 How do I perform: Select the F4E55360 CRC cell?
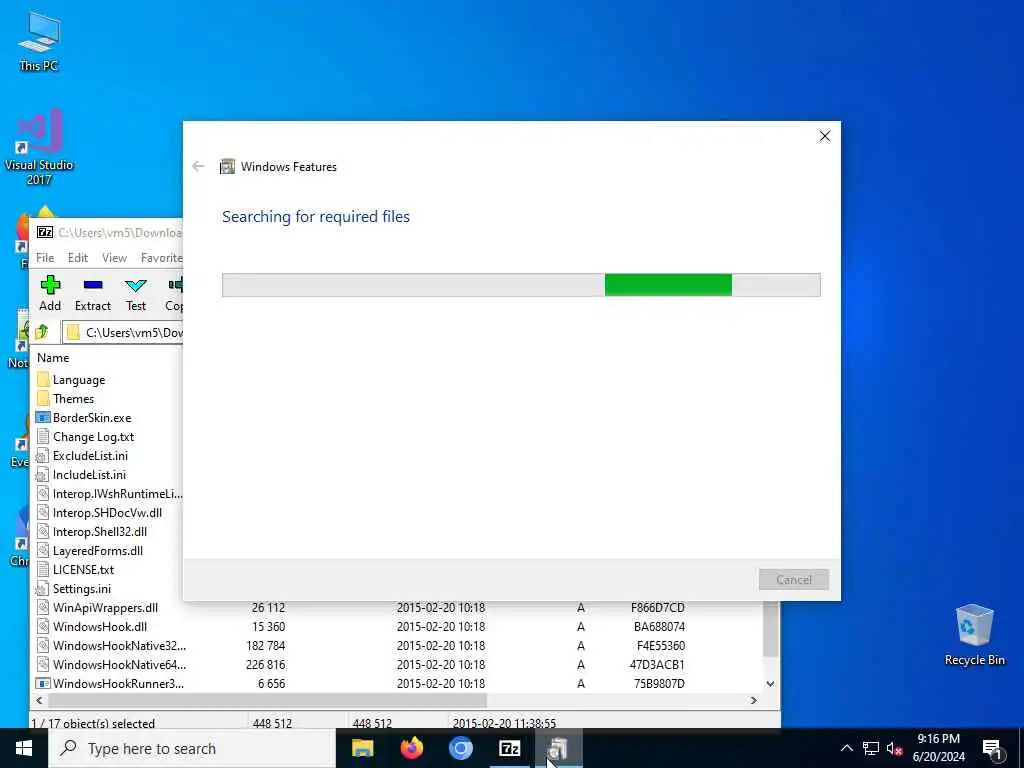(660, 645)
